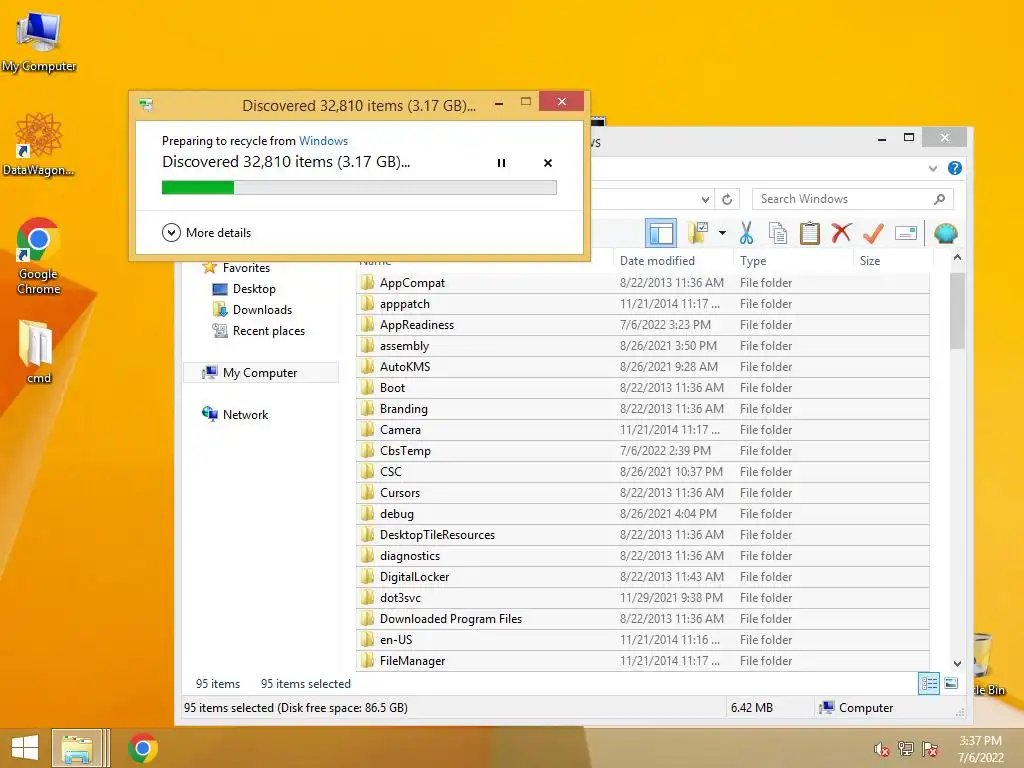The image size is (1024, 768).
Task: Pause the recycle operation
Action: point(501,163)
